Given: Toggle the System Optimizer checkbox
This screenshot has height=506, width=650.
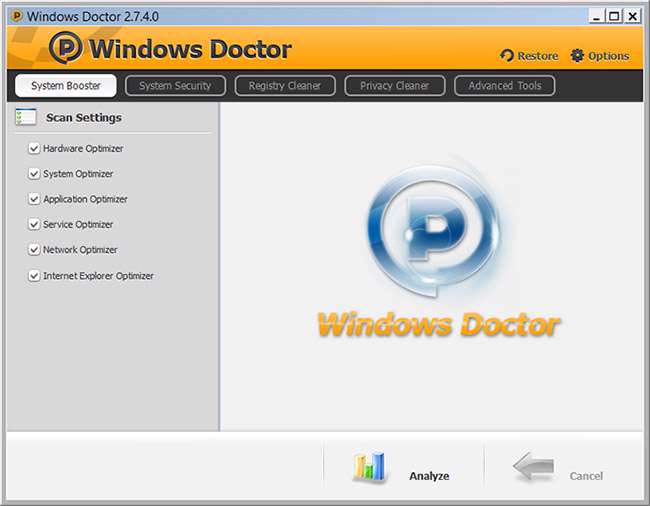Looking at the screenshot, I should (34, 174).
